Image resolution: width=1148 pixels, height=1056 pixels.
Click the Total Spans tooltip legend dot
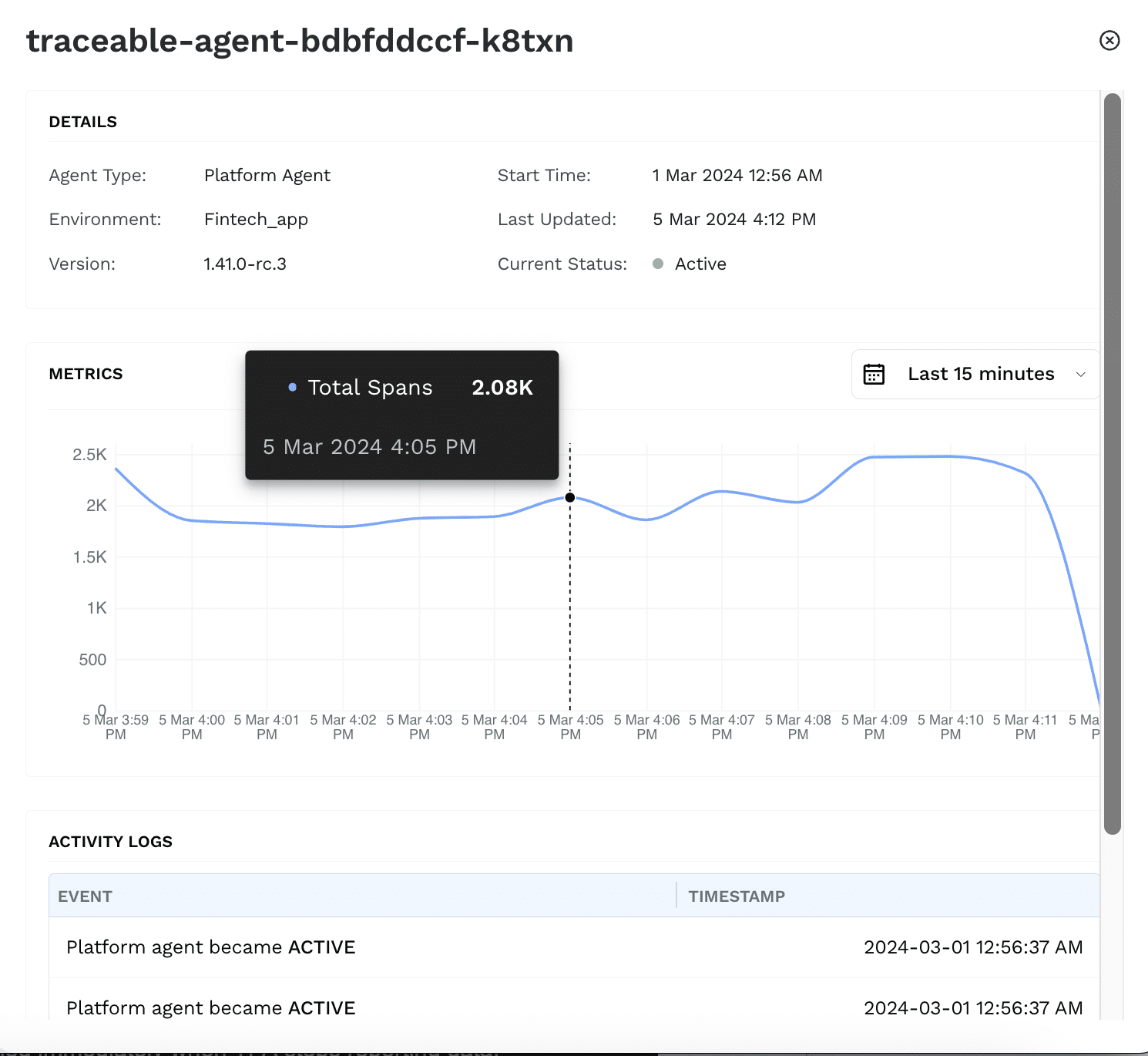click(293, 387)
